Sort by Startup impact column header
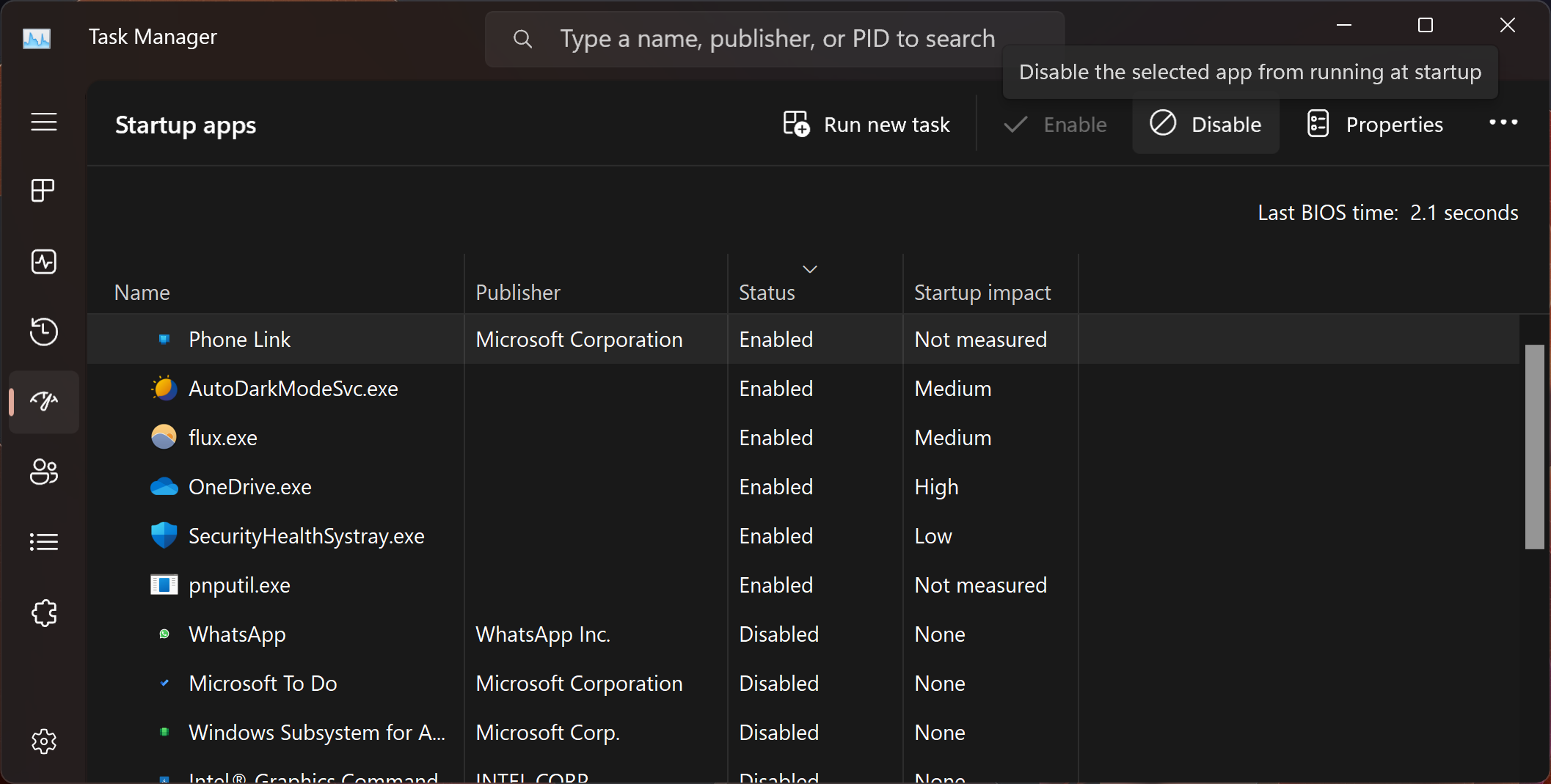Viewport: 1551px width, 784px height. pos(982,293)
